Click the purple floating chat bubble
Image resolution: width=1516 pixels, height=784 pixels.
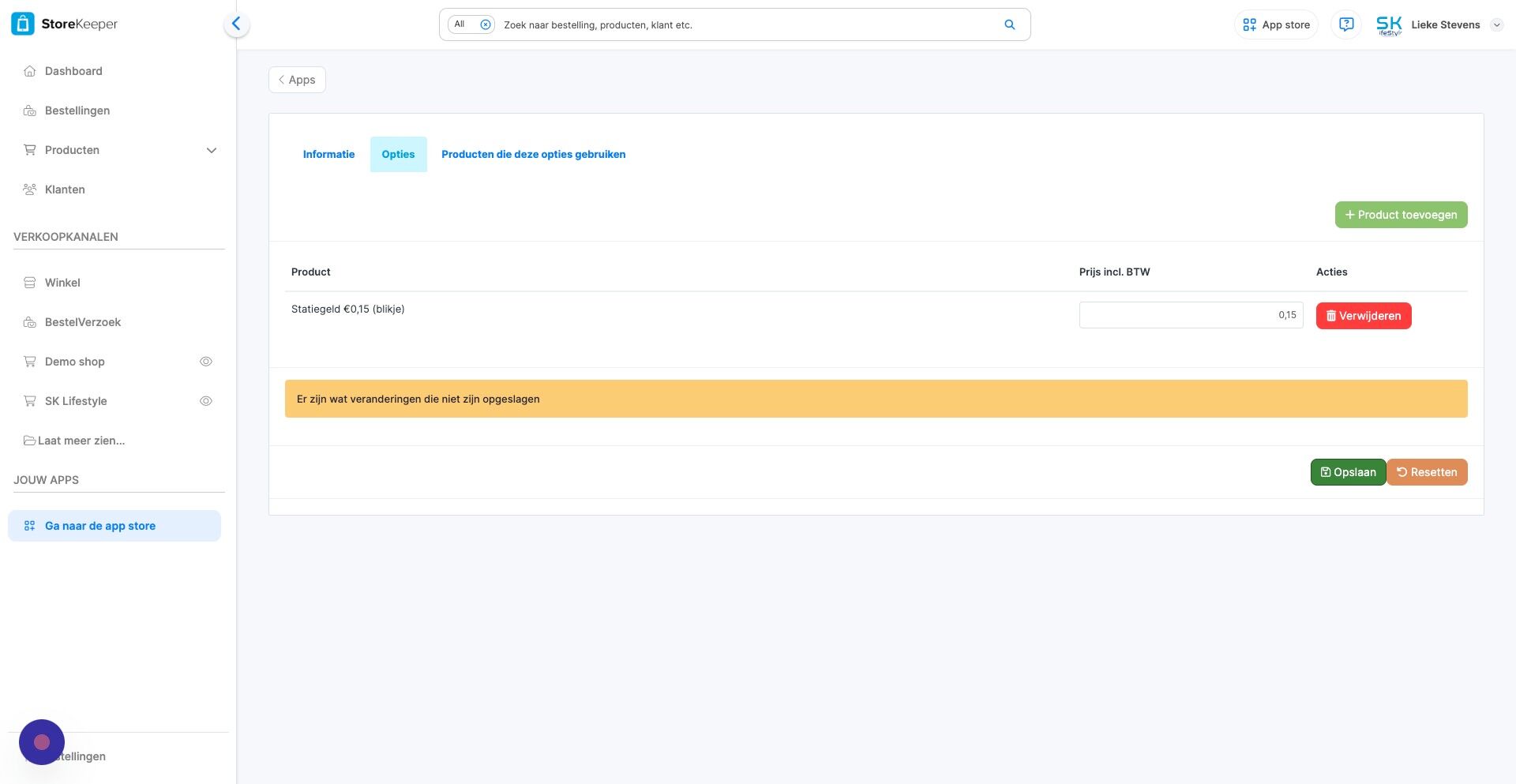tap(42, 742)
